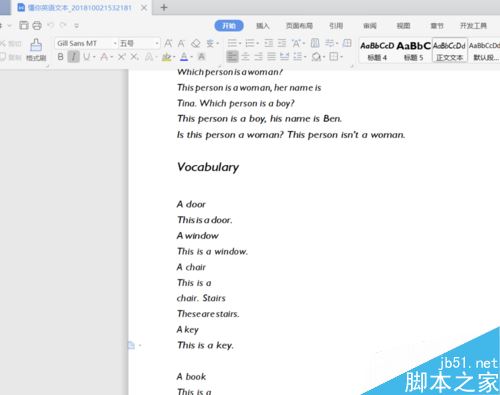Toggle italic formatting with the I button
The image size is (500, 395).
tap(73, 57)
